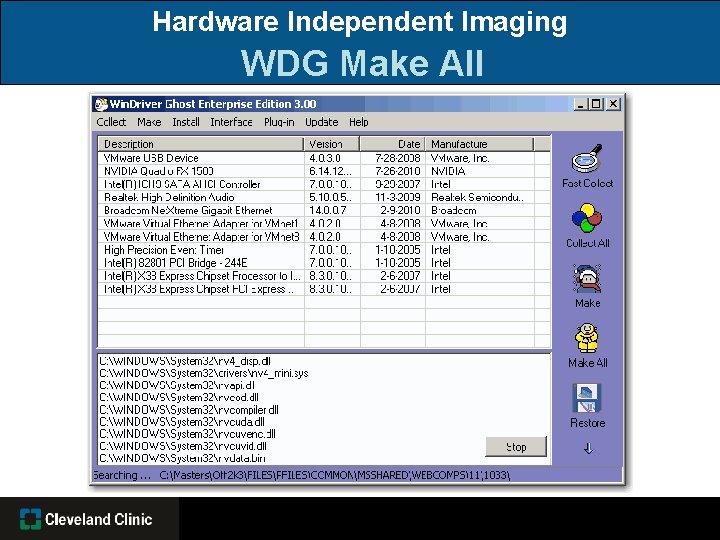Screen dimensions: 720x540
Task: Minimize the WinDriver Ghost window
Action: 581,104
